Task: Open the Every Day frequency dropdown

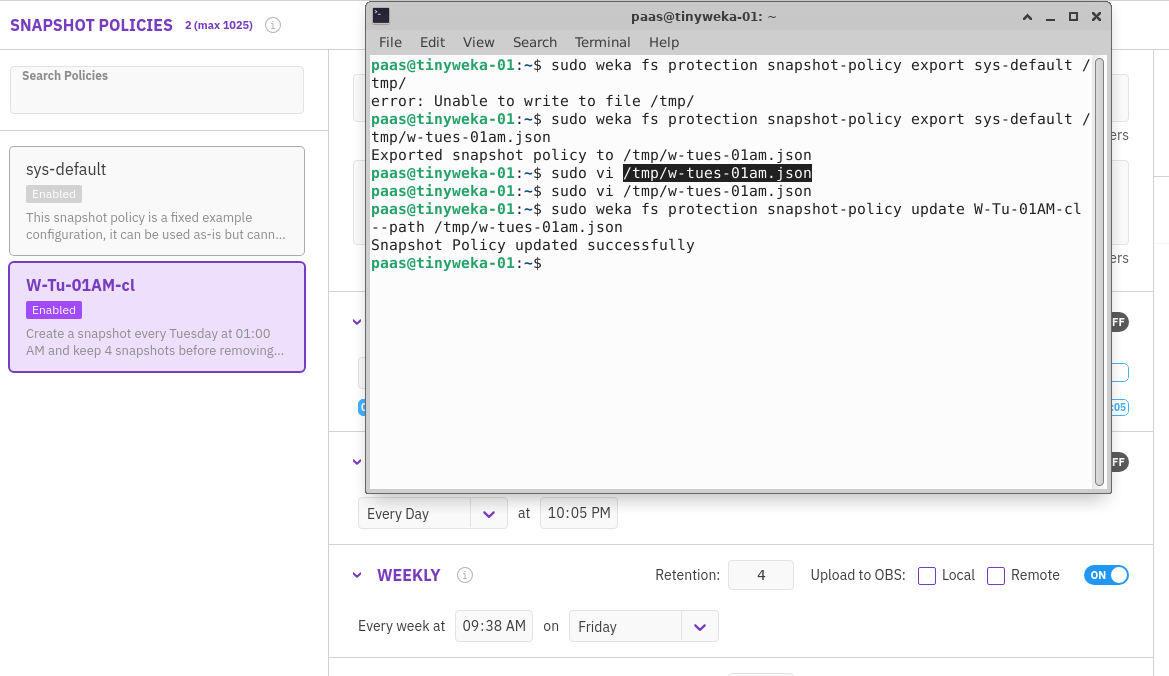Action: point(432,514)
